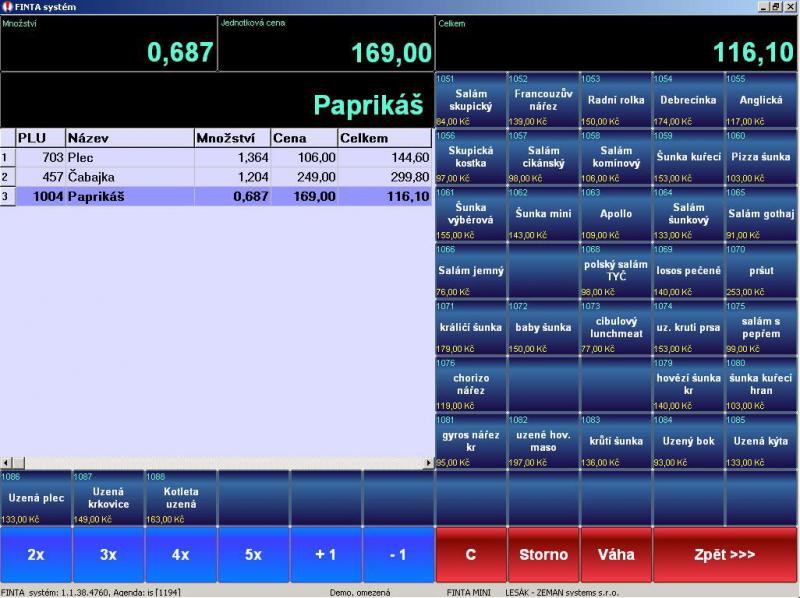This screenshot has height=598, width=800.
Task: Cancel the item with Storno button
Action: (543, 554)
